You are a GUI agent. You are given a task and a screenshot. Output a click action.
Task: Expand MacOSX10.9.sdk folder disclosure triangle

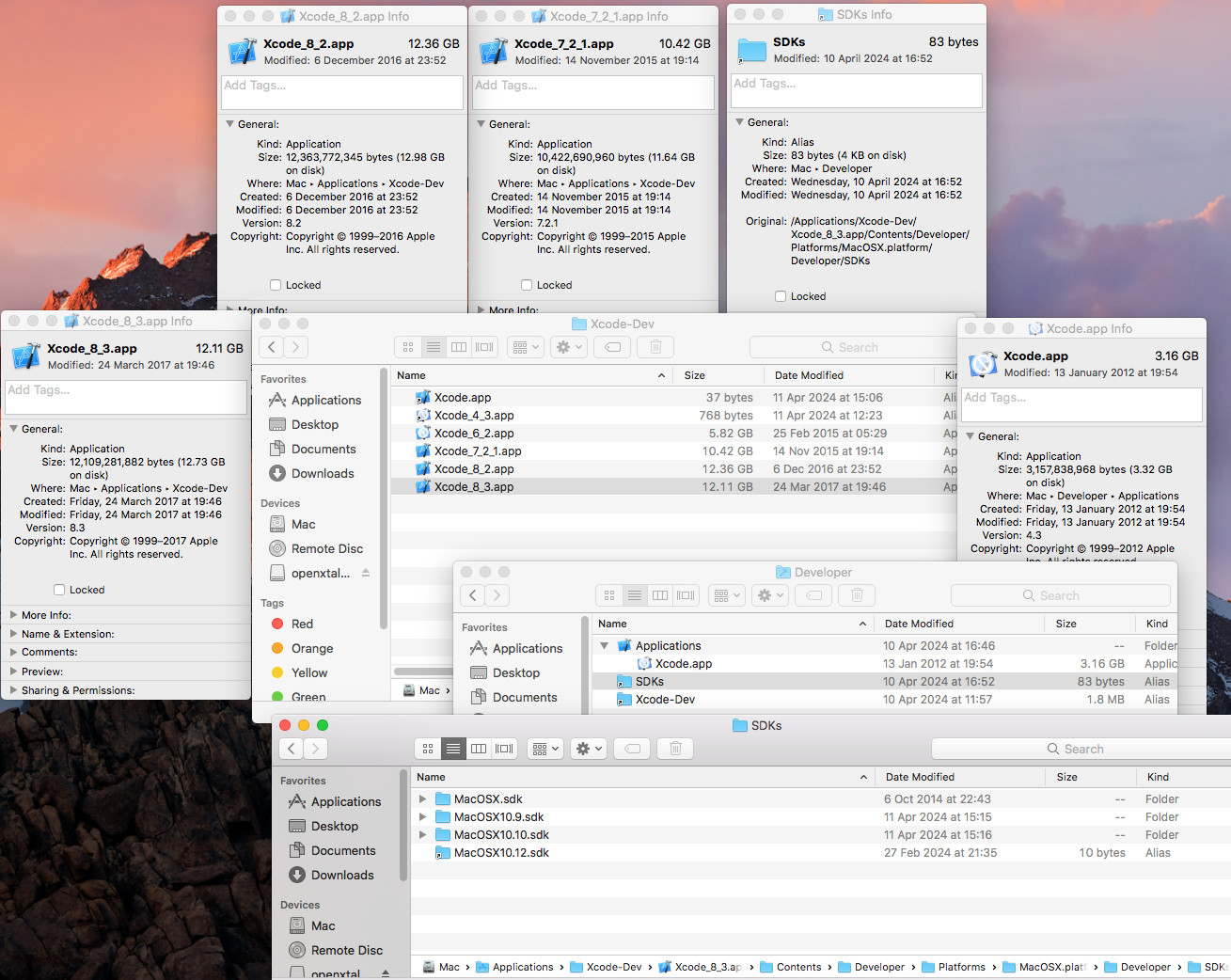click(x=423, y=817)
